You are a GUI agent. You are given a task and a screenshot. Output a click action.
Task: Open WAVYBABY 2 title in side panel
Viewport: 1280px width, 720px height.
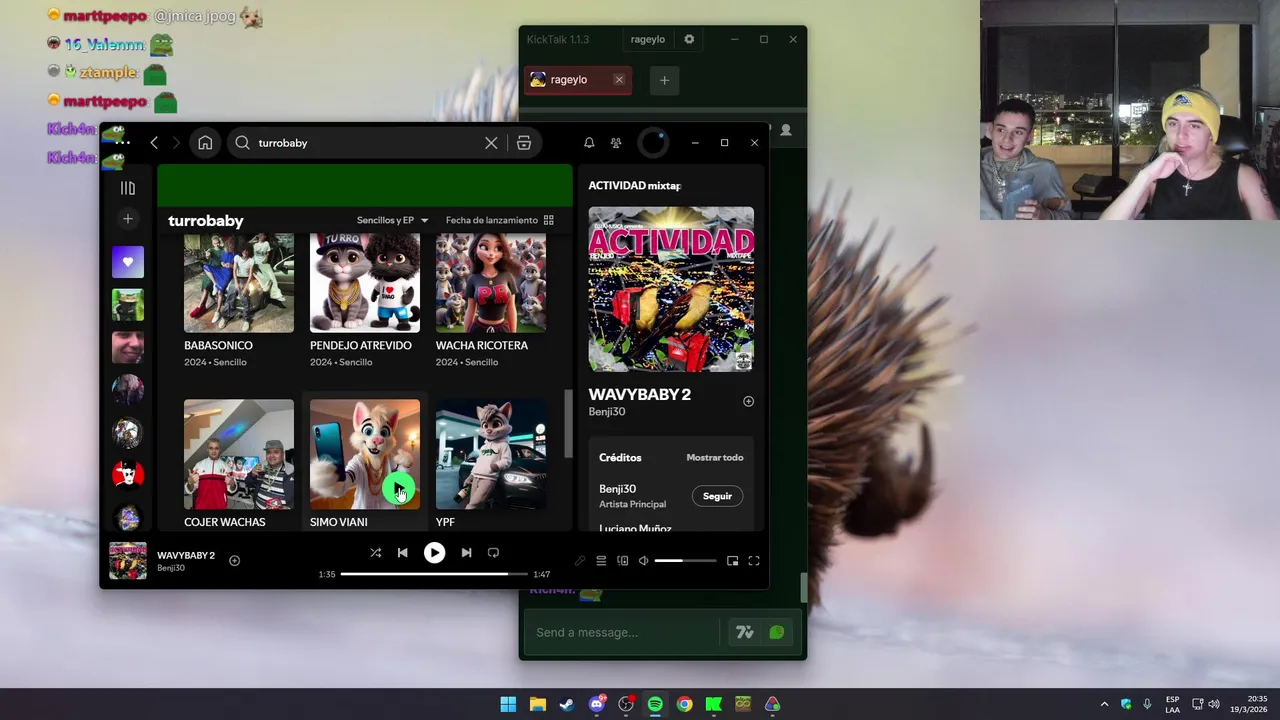point(640,394)
